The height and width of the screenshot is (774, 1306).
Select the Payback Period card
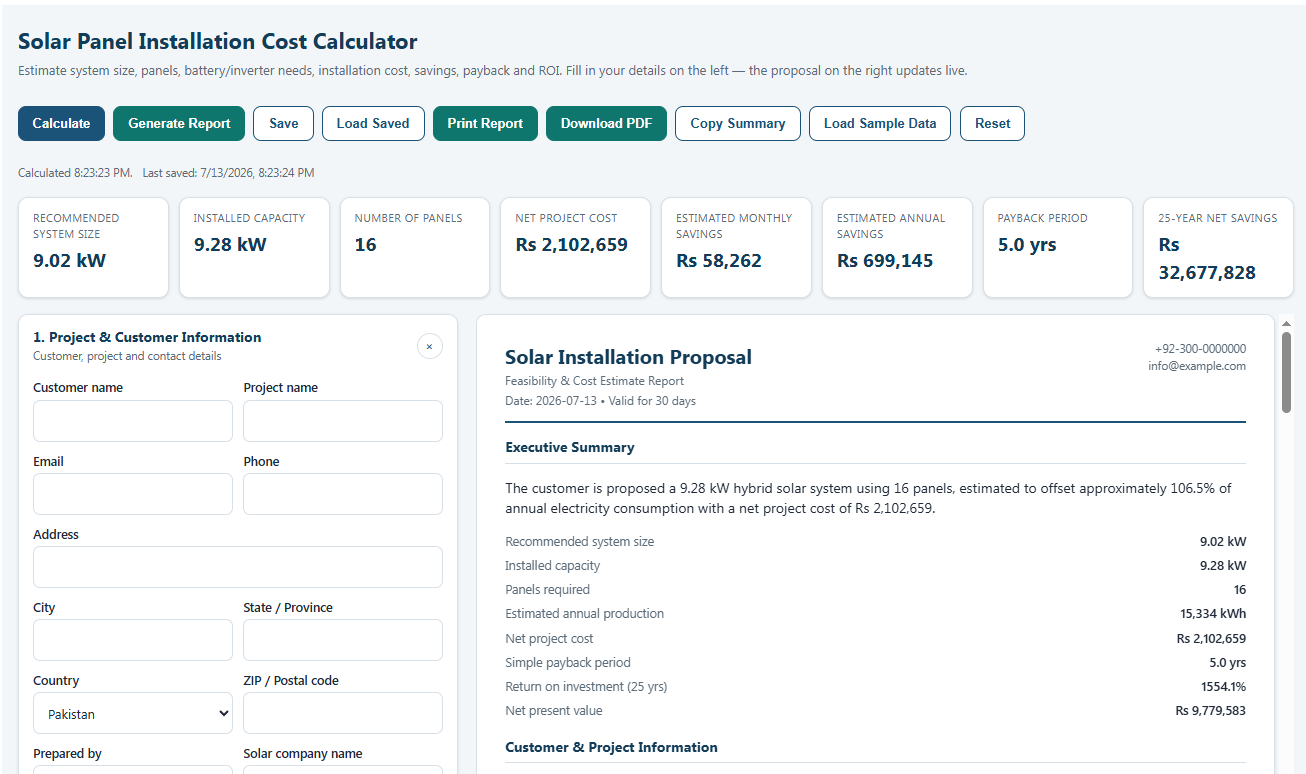tap(1058, 248)
